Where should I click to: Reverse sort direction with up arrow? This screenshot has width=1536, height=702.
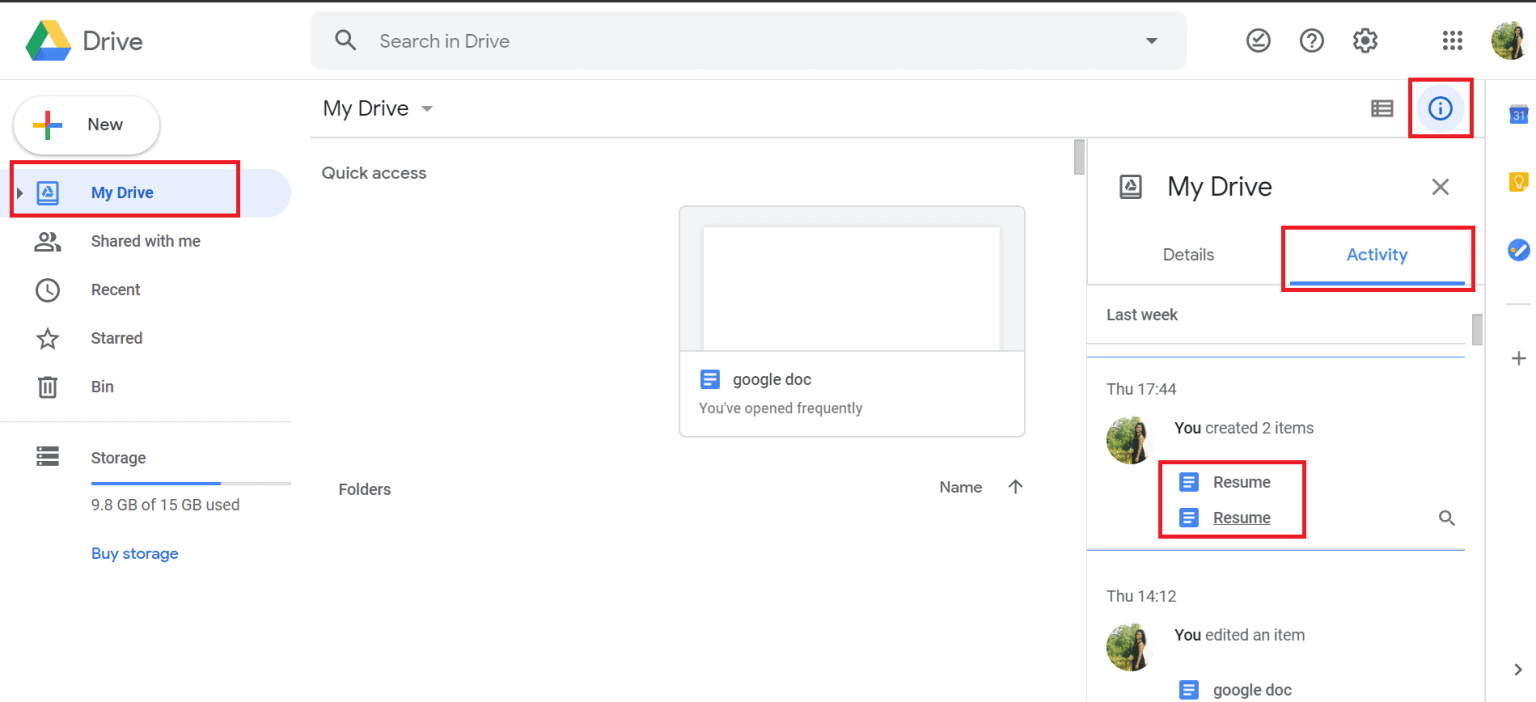pos(1016,487)
